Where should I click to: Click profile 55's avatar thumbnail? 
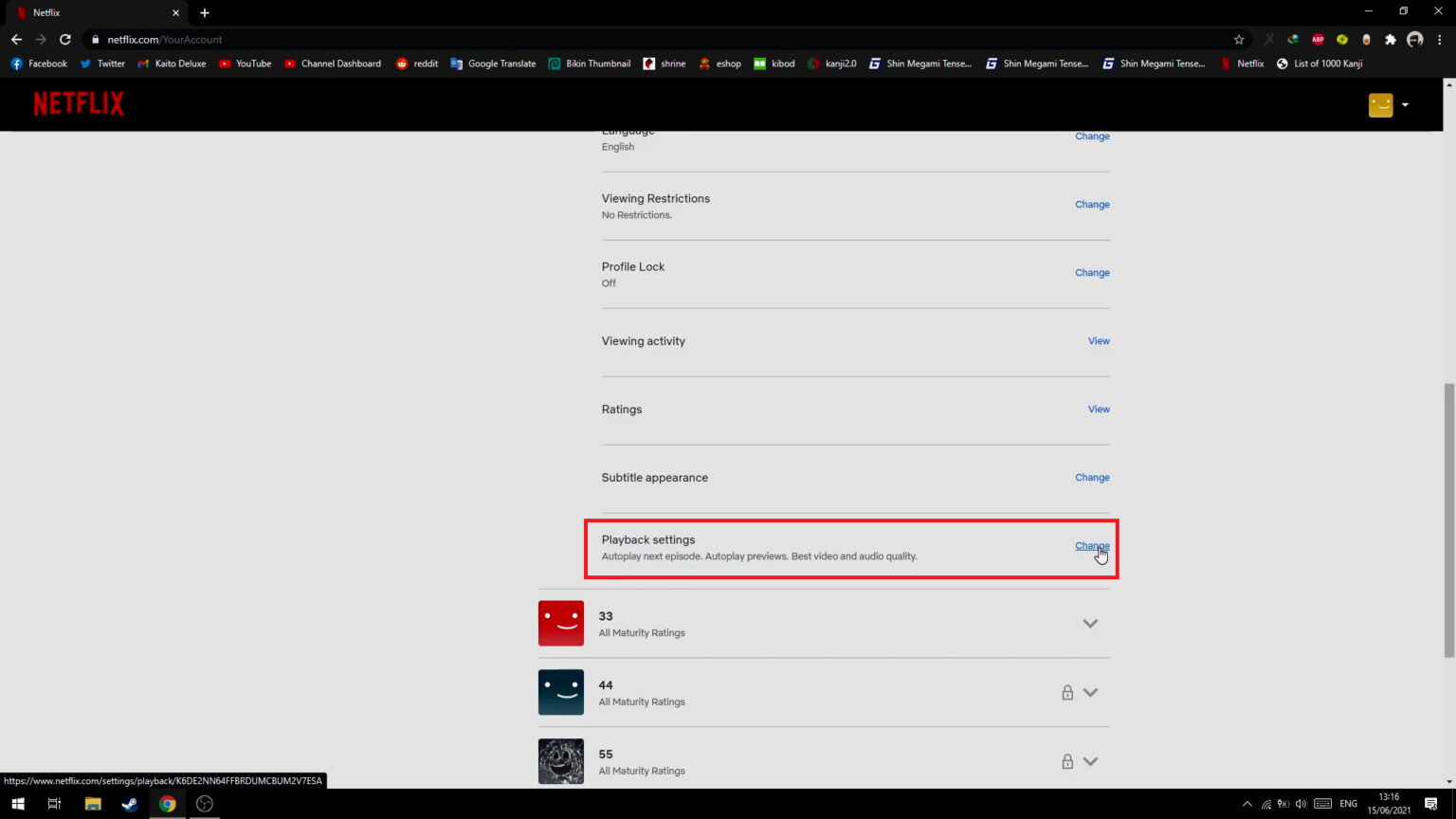coord(560,761)
